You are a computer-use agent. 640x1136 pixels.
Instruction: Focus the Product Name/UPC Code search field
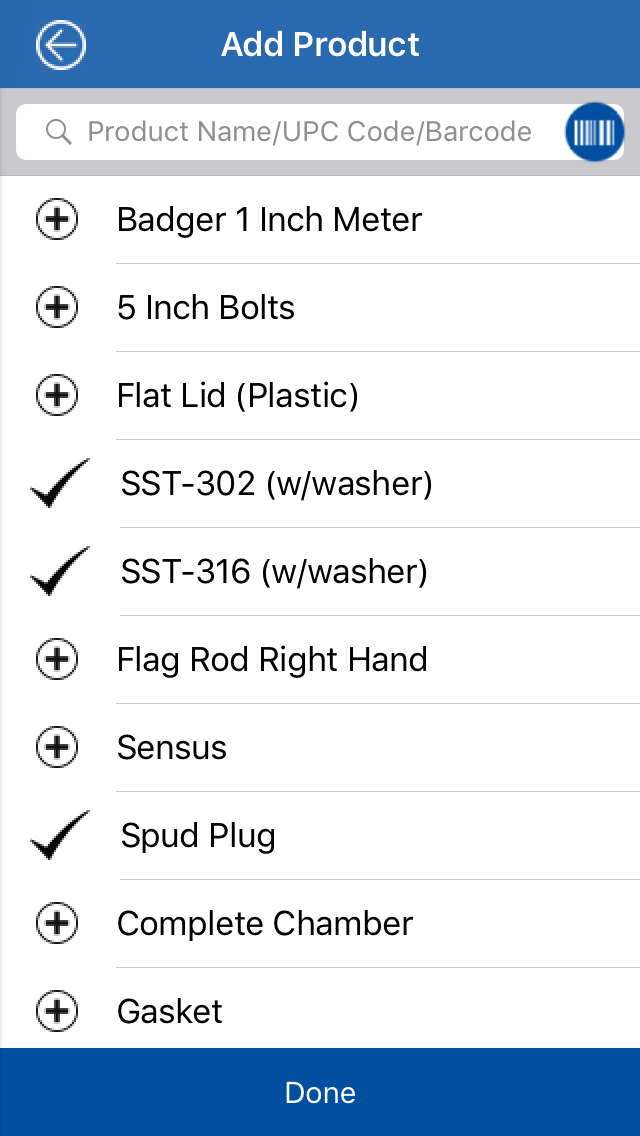[310, 132]
